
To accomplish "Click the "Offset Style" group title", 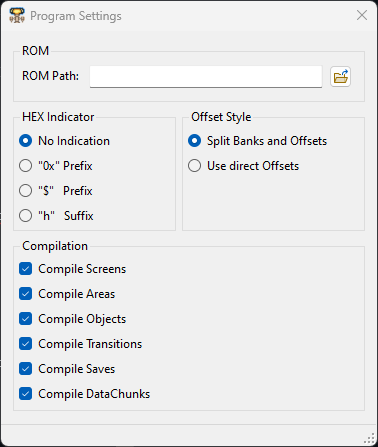I will [x=221, y=117].
